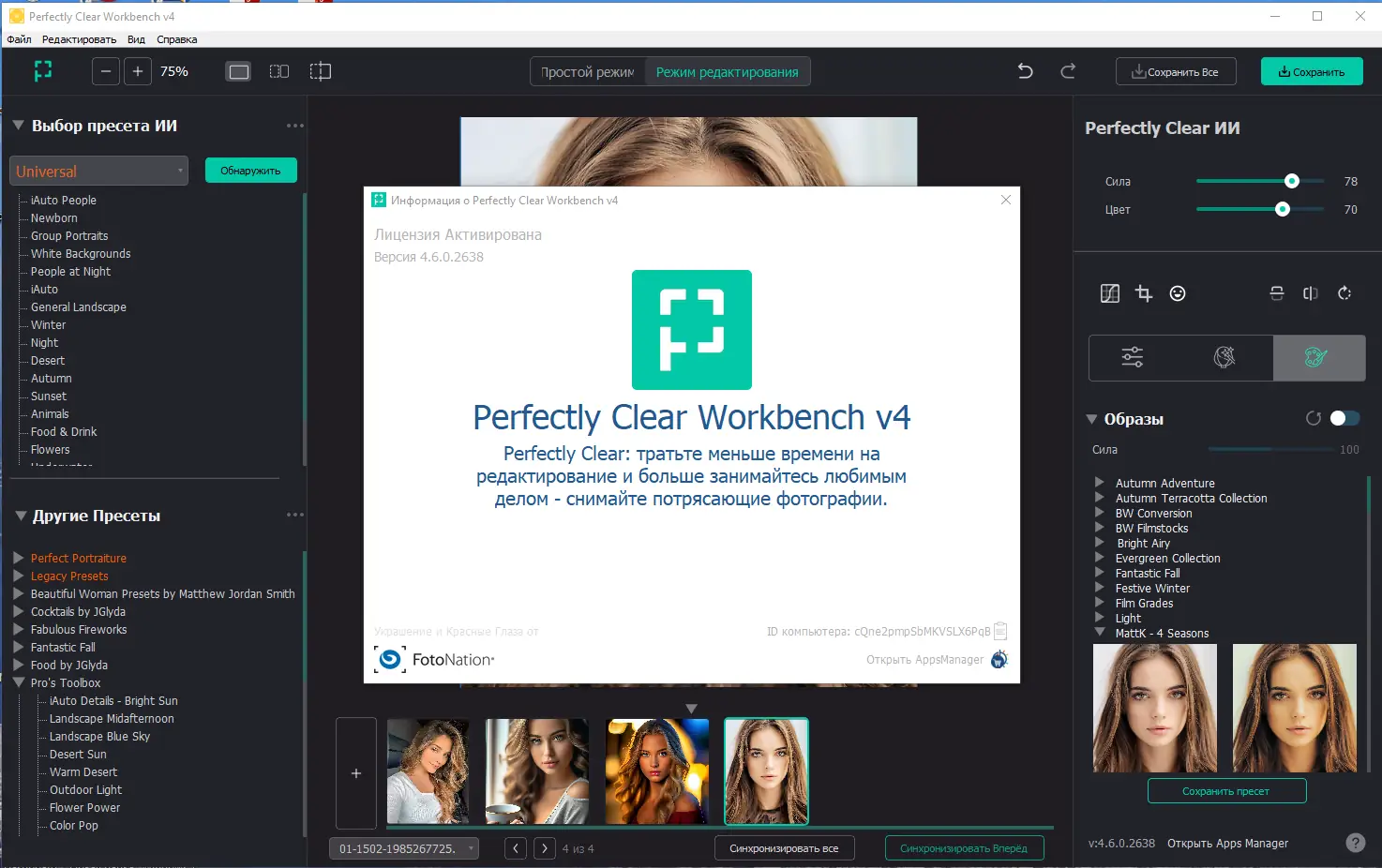The height and width of the screenshot is (868, 1382).
Task: Click Открыть Apps Manager at bottom right
Action: [x=1227, y=844]
